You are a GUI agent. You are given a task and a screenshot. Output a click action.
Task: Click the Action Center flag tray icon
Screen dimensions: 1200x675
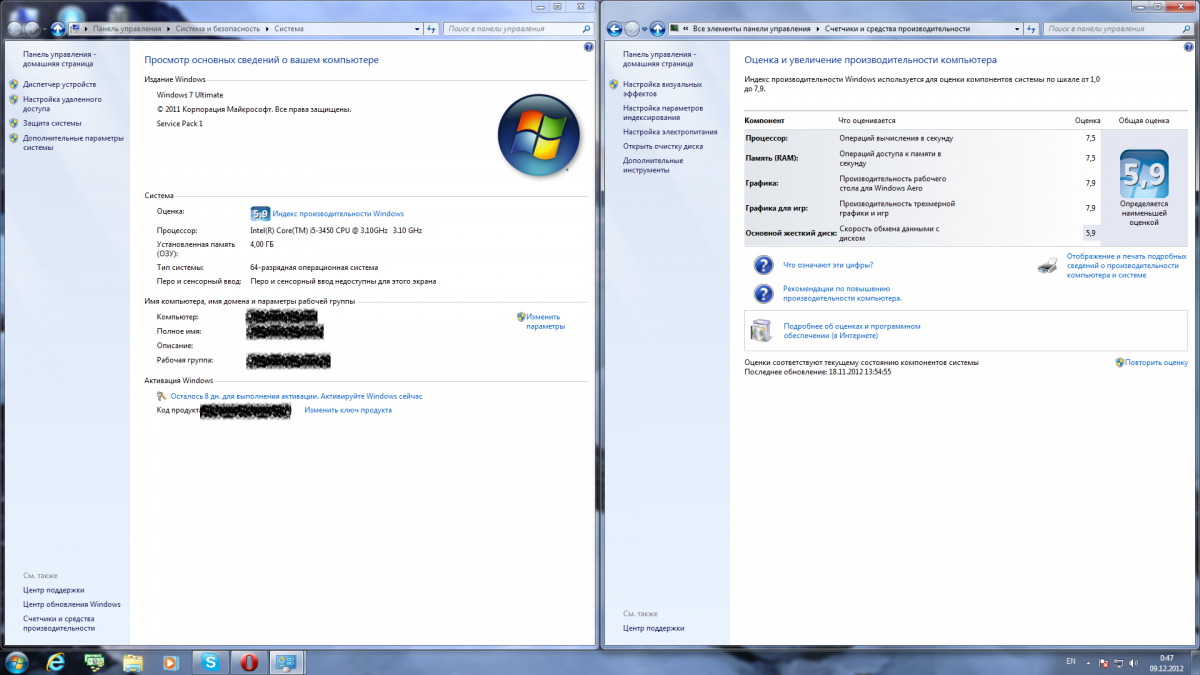1102,662
